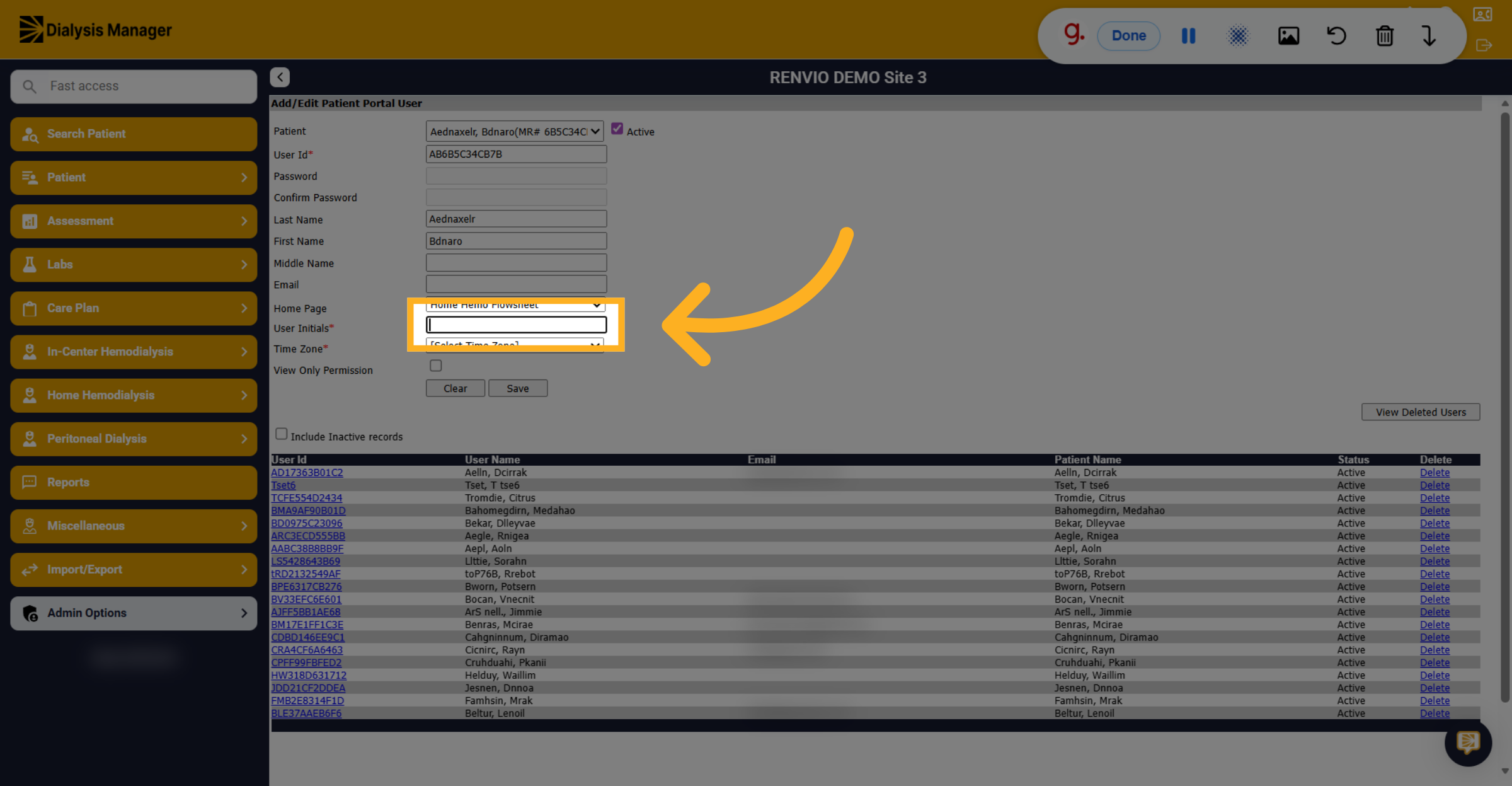Collapse the sidebar with back chevron
The height and width of the screenshot is (786, 1512).
tap(280, 77)
